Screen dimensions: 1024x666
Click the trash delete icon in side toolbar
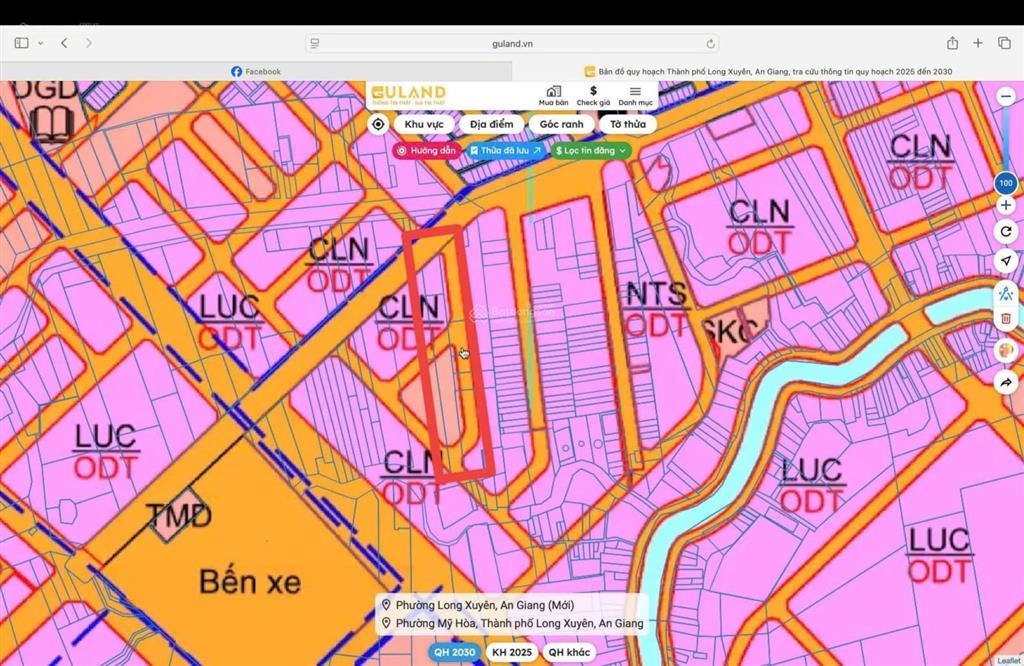point(1005,318)
